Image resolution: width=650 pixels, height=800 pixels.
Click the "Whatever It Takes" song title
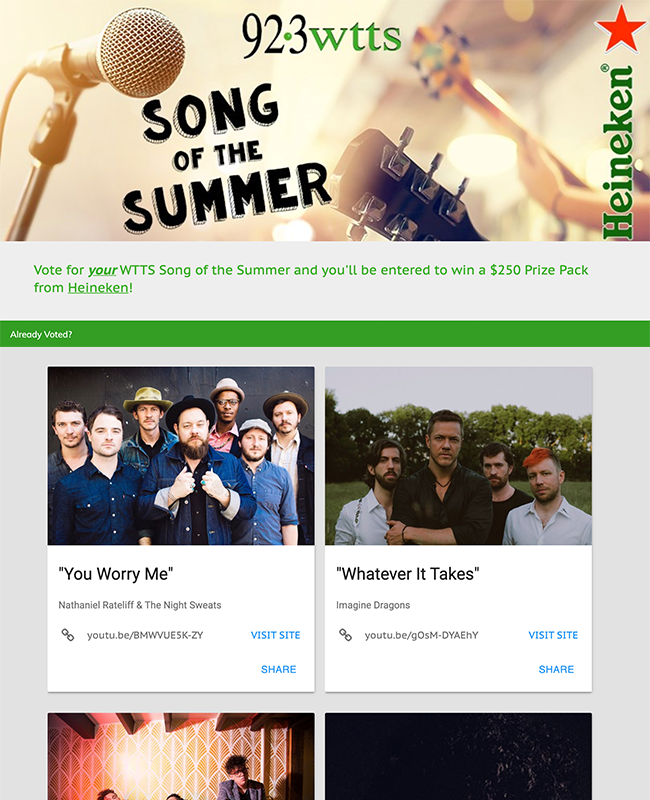pyautogui.click(x=408, y=574)
